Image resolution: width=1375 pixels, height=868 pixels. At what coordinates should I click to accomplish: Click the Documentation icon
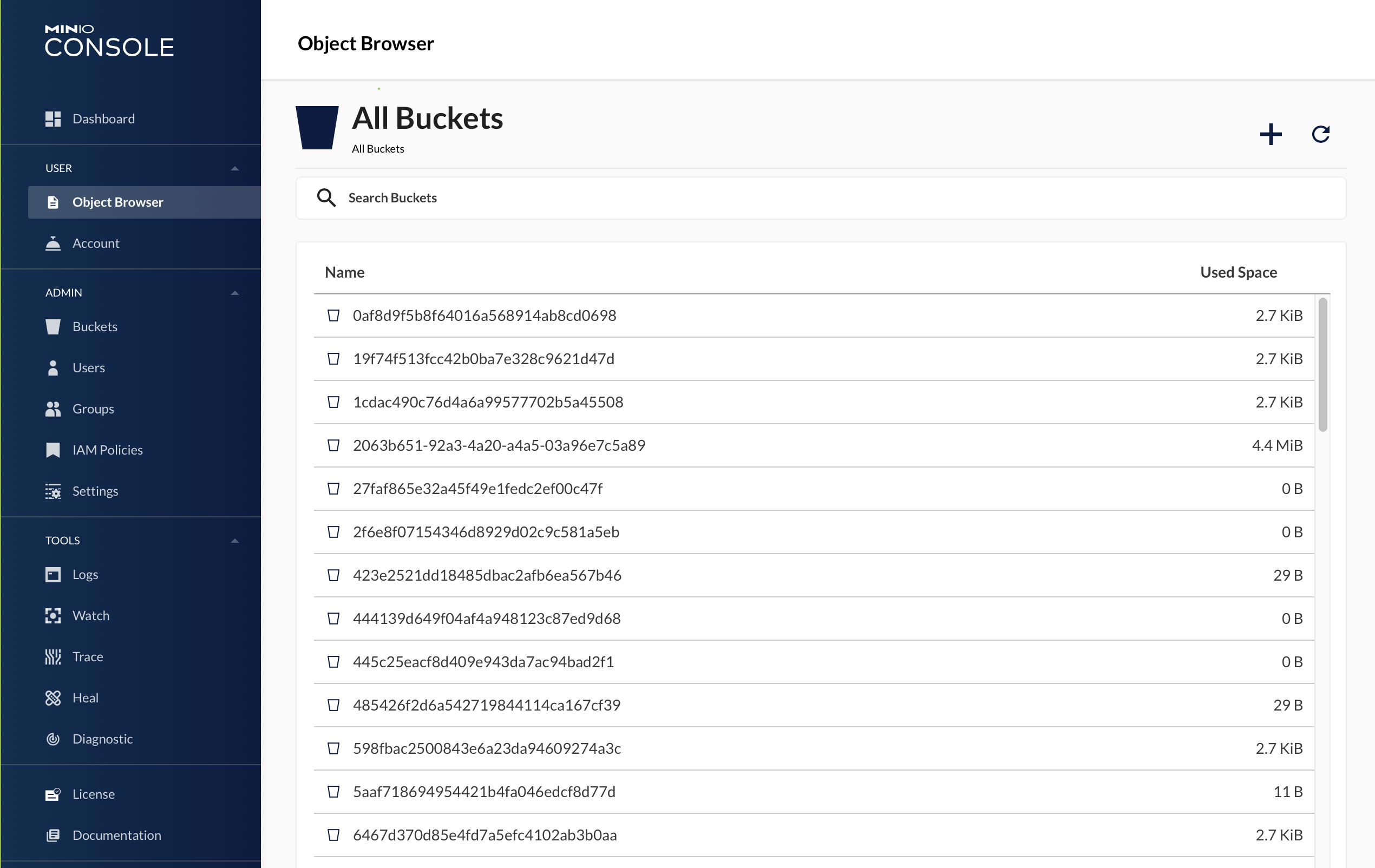[x=53, y=835]
